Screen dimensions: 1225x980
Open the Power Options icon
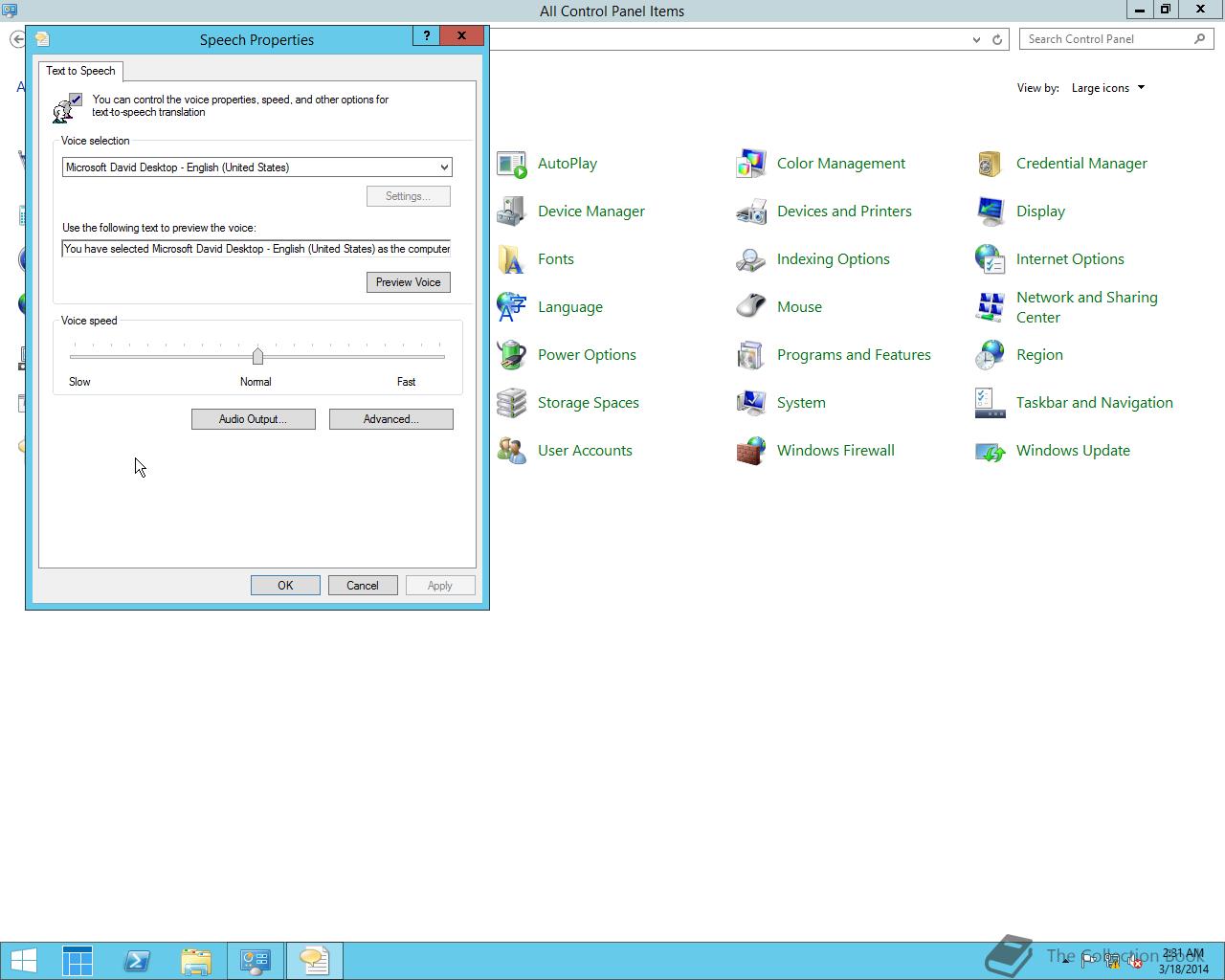click(x=512, y=355)
